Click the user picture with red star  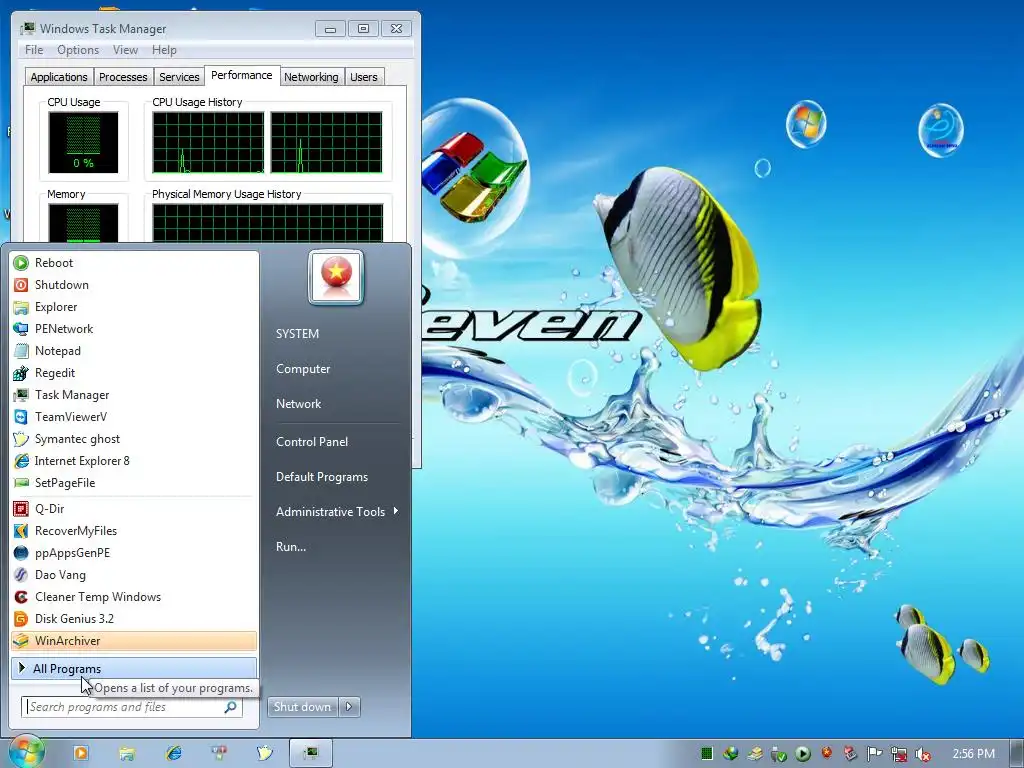[x=336, y=277]
